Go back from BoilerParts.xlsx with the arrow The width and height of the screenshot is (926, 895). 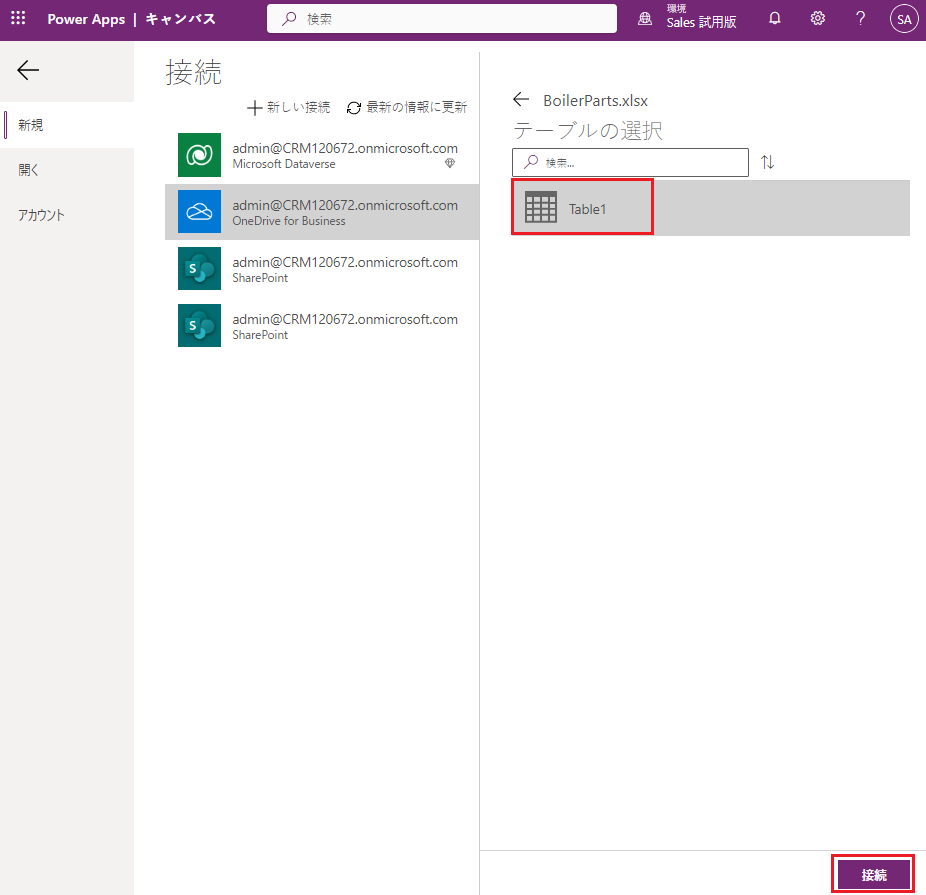coord(521,99)
